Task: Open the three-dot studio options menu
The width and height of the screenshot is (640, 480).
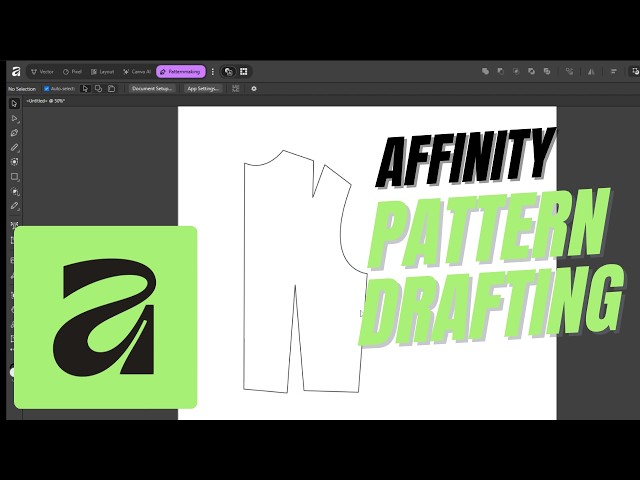Action: 213,72
